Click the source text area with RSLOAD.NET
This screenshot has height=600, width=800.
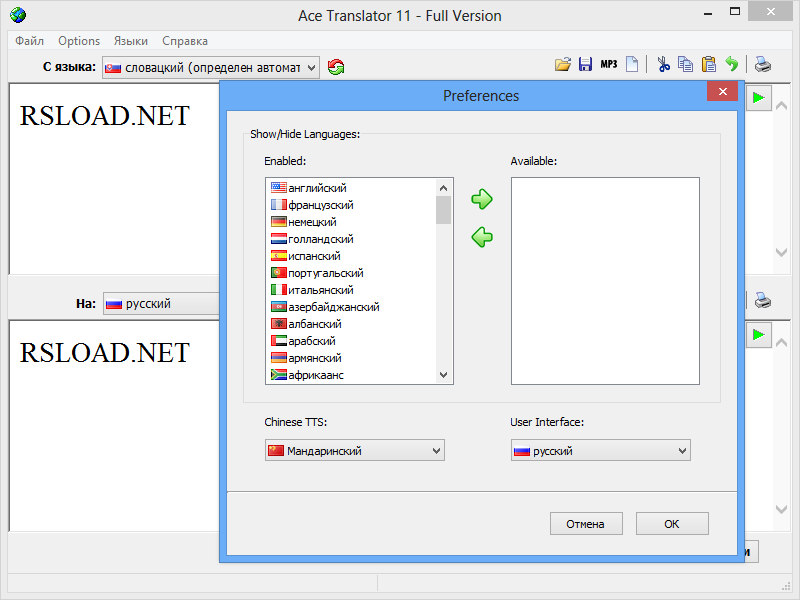(x=114, y=179)
